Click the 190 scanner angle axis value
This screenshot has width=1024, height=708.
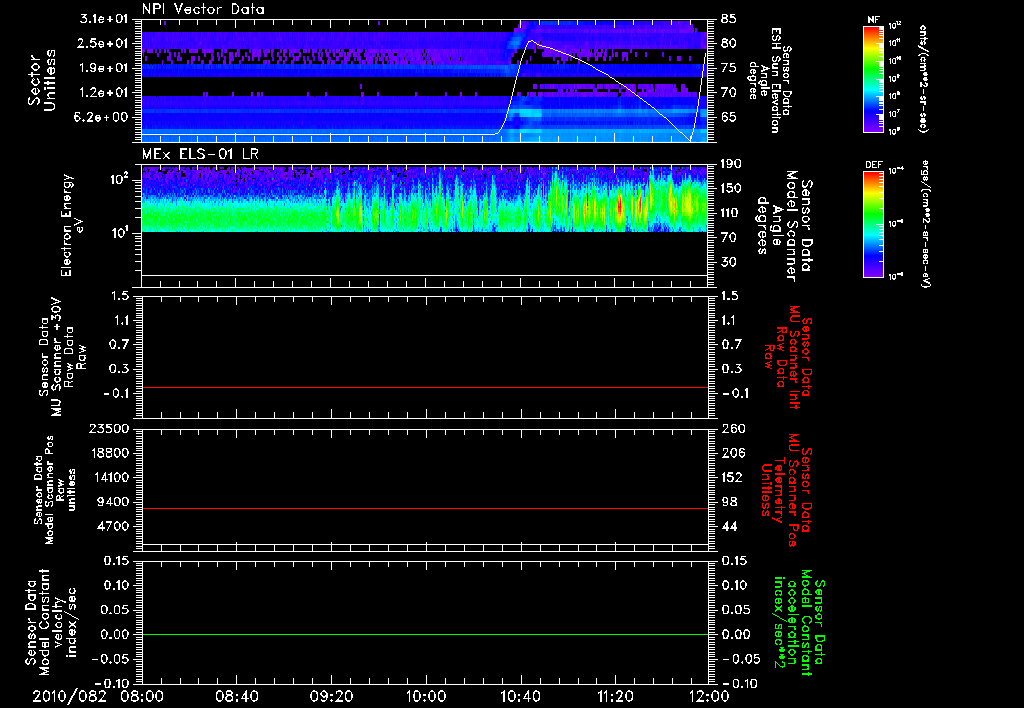pyautogui.click(x=731, y=164)
